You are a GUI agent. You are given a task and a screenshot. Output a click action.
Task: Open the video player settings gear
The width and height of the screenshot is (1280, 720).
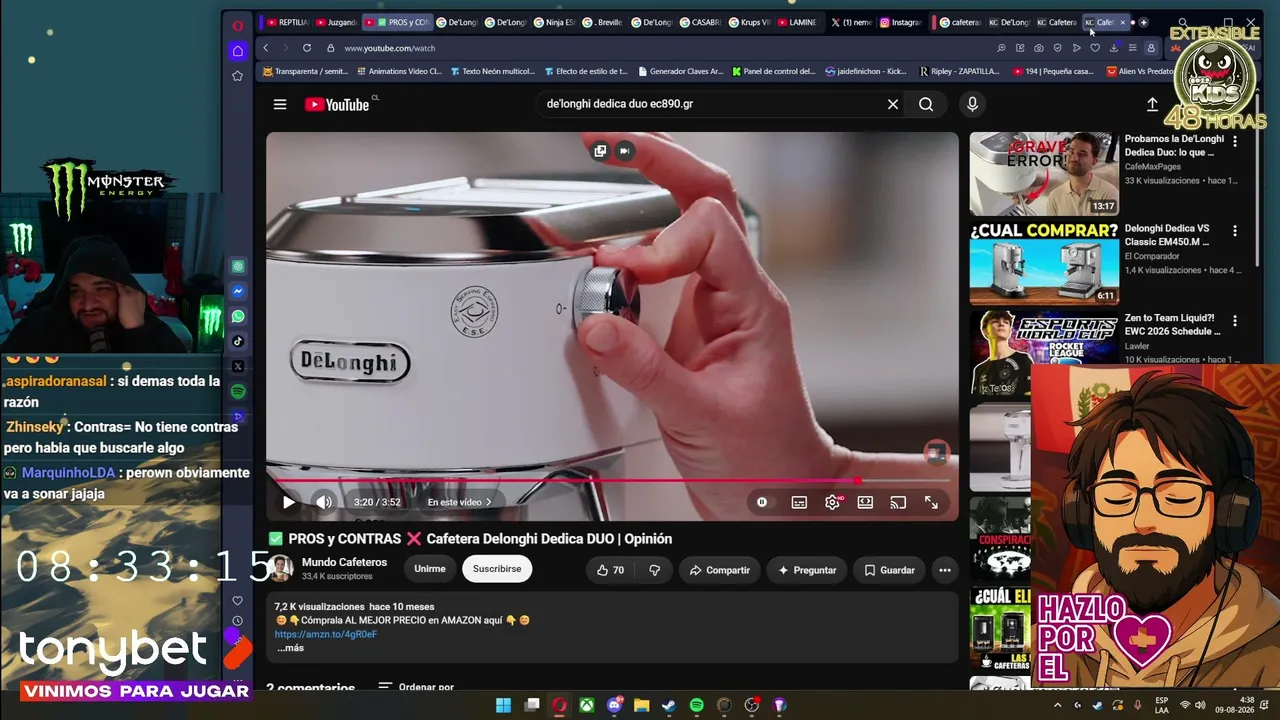pos(832,502)
